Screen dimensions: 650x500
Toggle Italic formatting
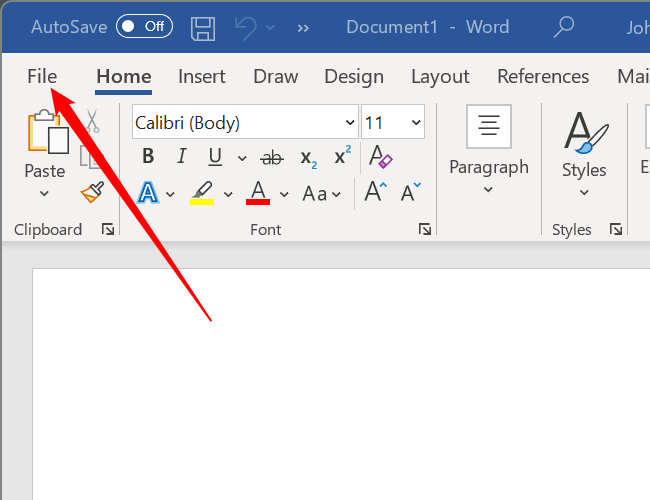(x=182, y=157)
